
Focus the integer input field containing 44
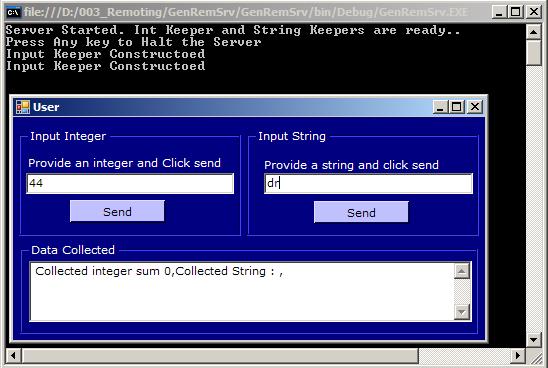pos(130,183)
